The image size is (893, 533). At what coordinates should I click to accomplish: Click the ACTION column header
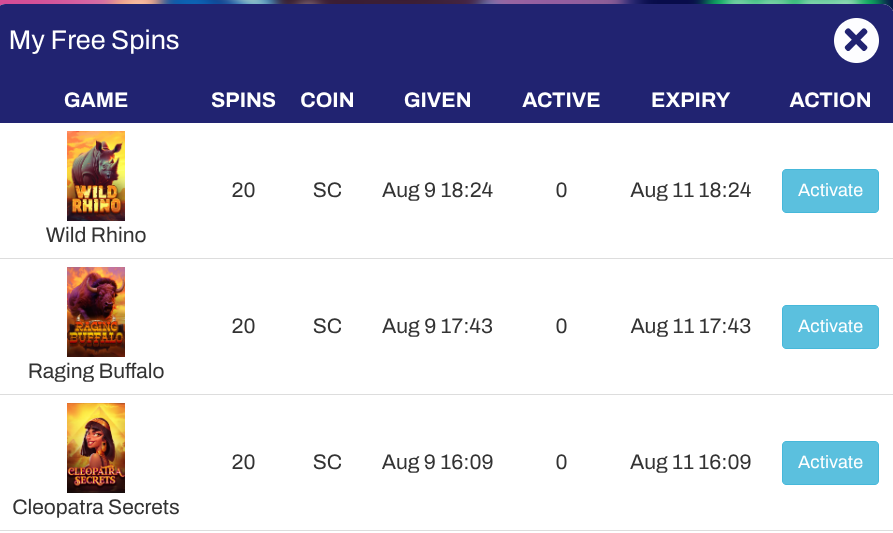tap(830, 100)
